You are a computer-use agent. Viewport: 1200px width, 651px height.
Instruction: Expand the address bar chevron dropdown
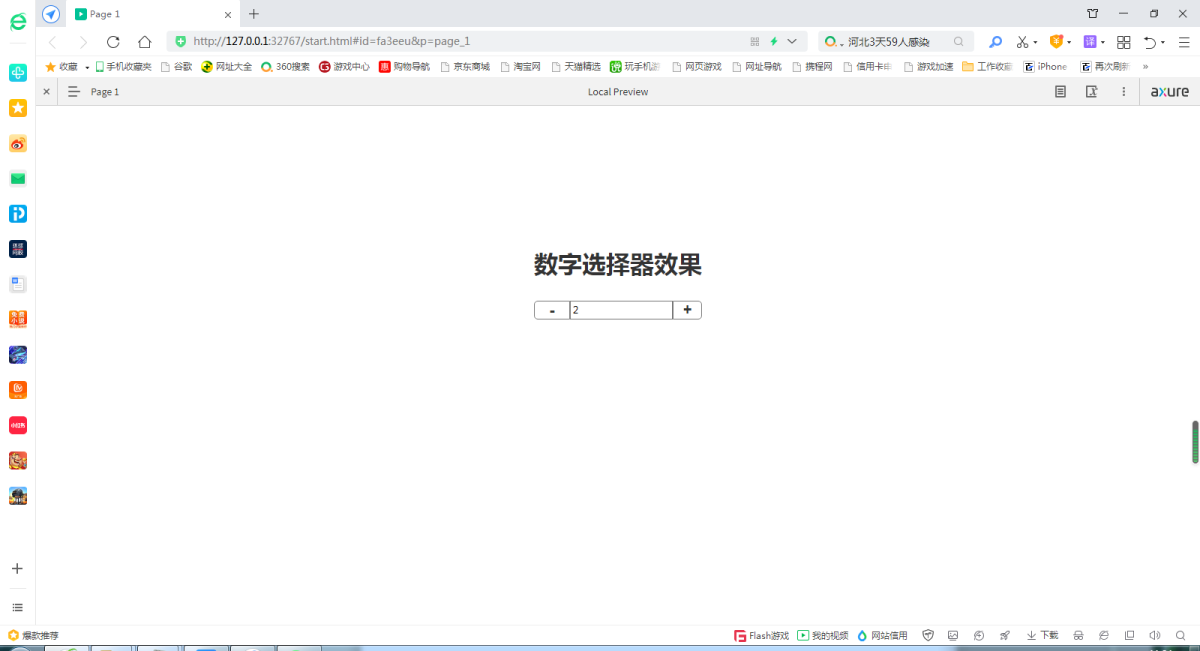(792, 42)
